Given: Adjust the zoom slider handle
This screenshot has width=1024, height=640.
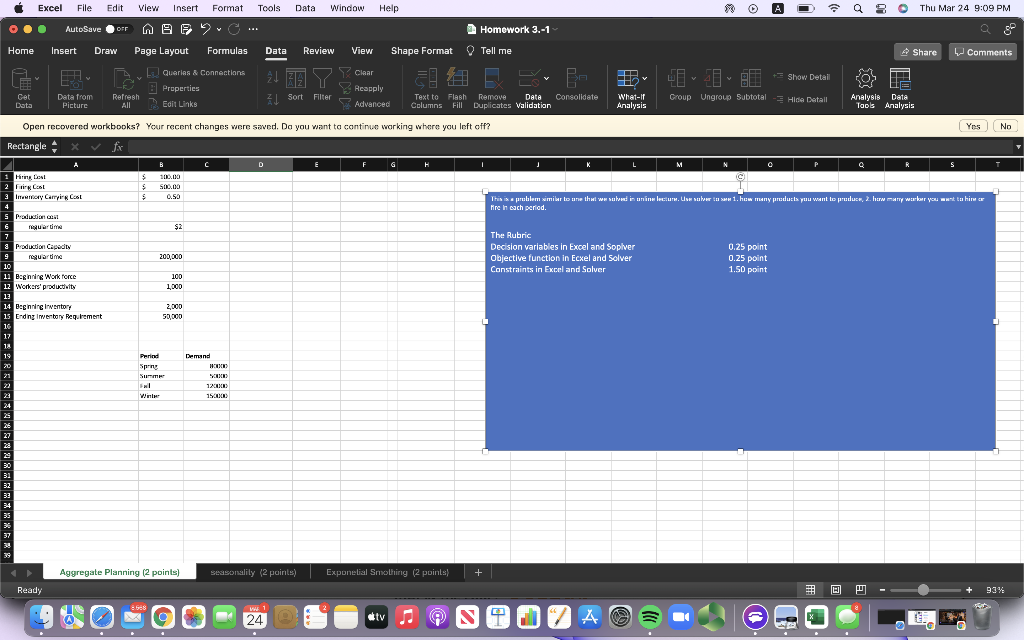Looking at the screenshot, I should click(923, 590).
